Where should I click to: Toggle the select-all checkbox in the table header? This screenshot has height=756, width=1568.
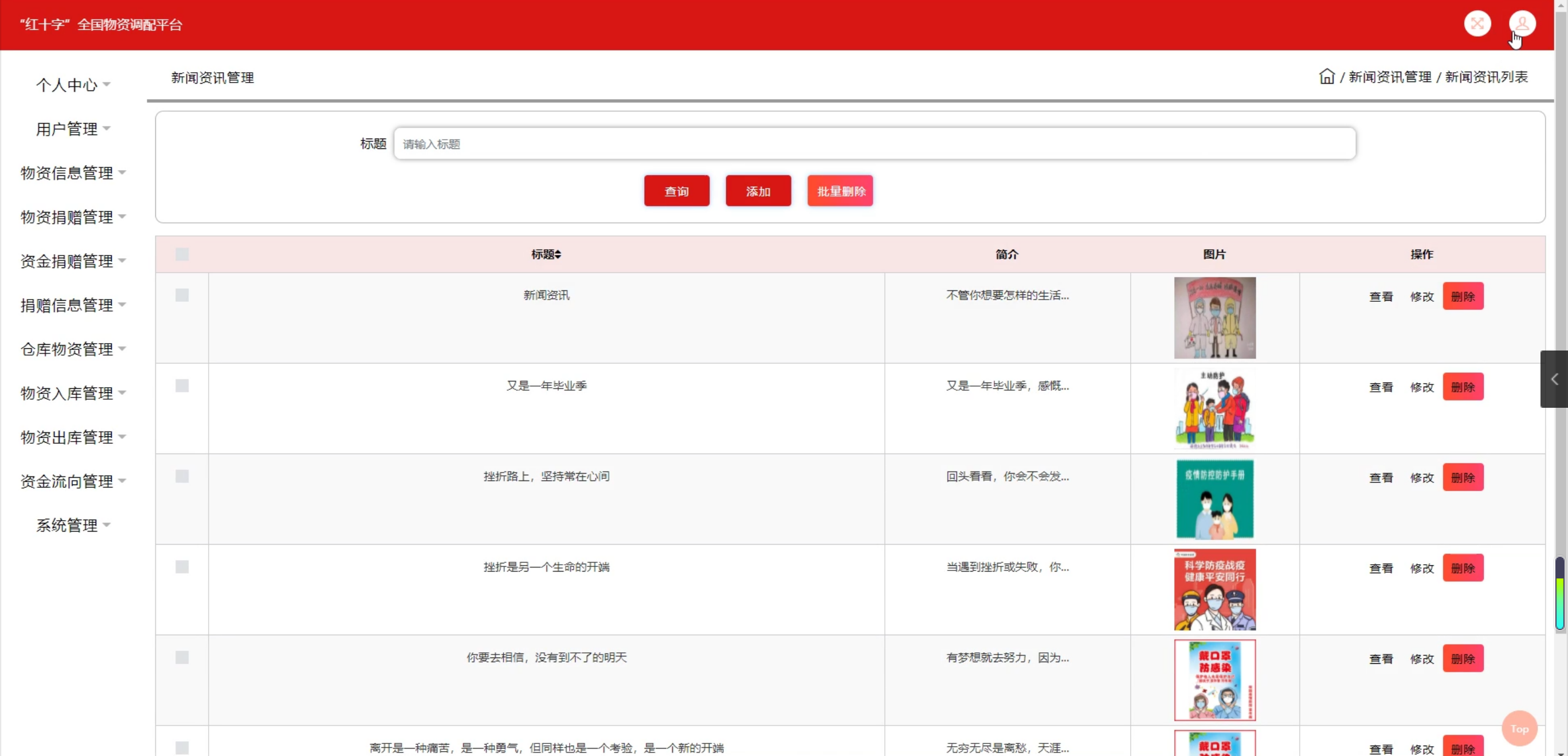[182, 254]
